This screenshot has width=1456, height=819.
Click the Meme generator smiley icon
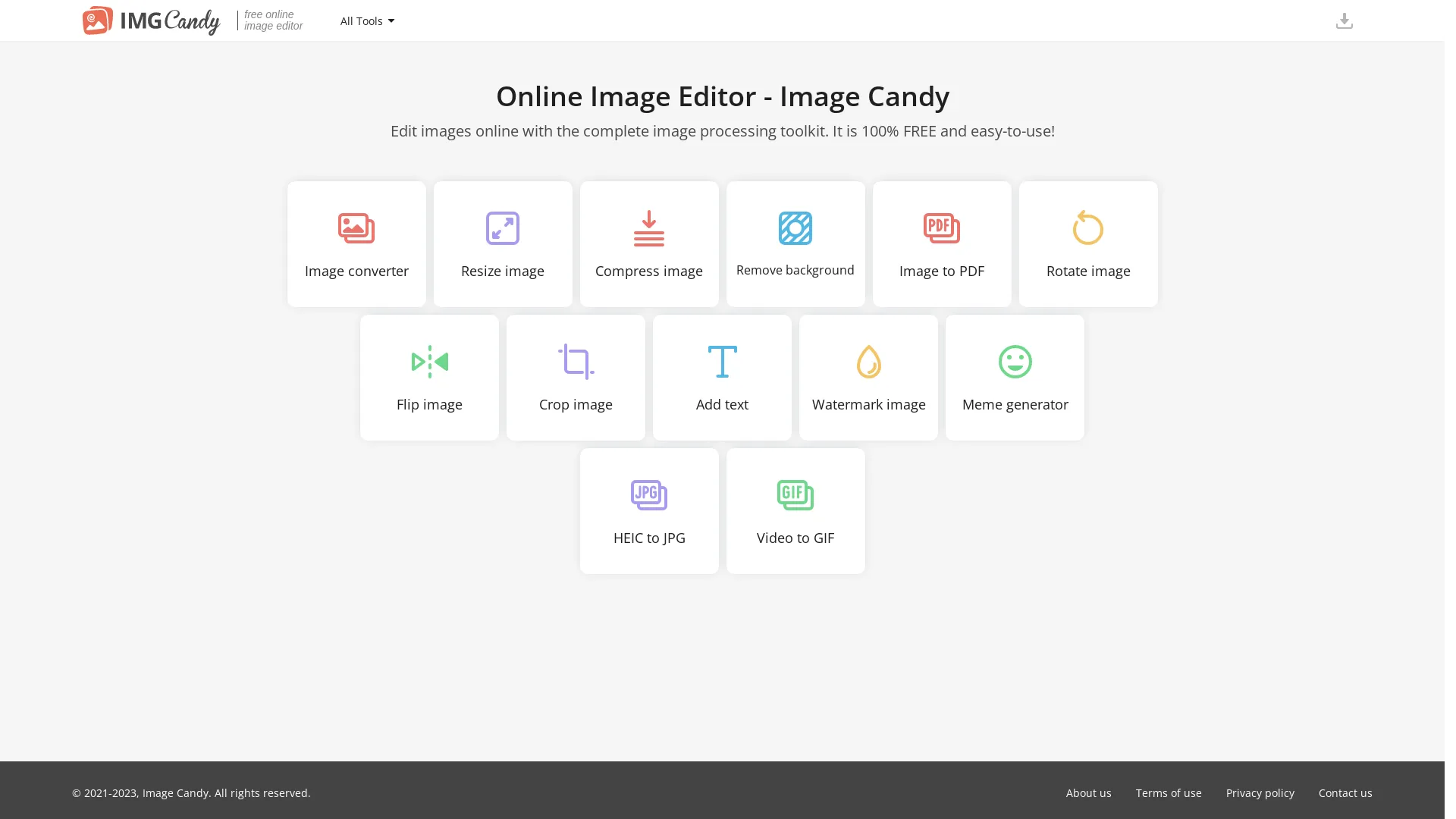(1015, 362)
